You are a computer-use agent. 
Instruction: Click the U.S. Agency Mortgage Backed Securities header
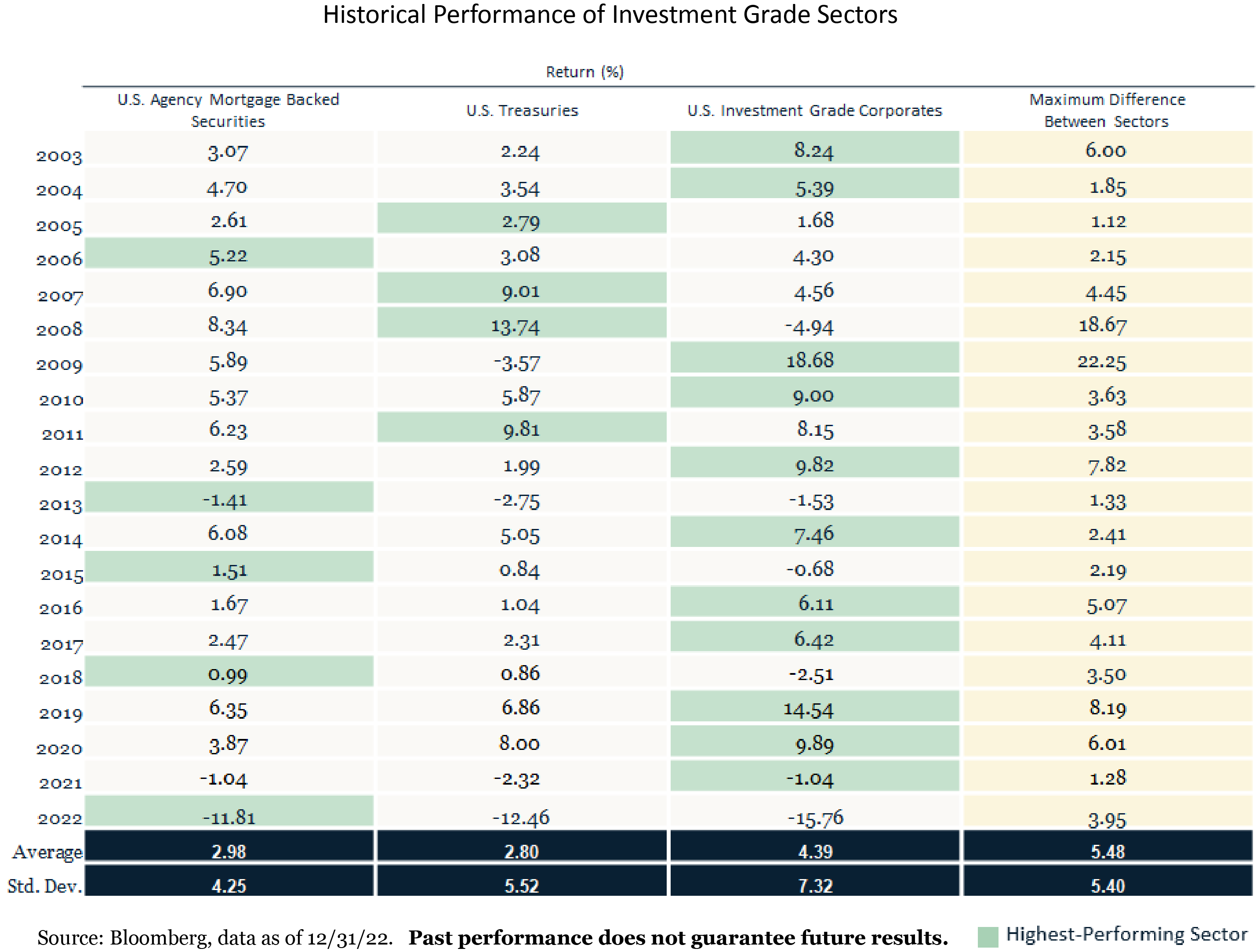[228, 110]
